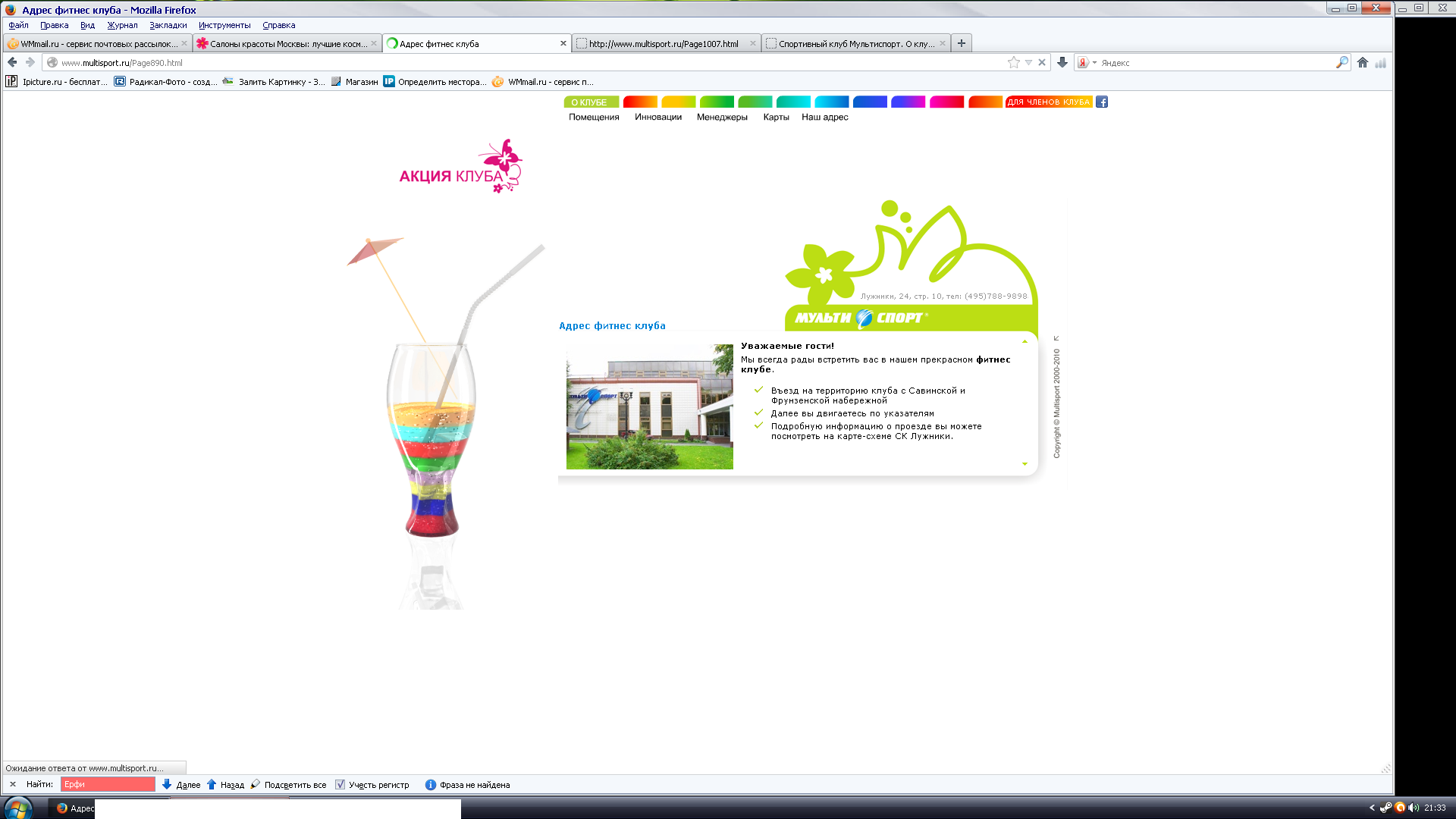Click the cyan-teal navigation swatch
Screen dimensions: 1456x819
[793, 102]
